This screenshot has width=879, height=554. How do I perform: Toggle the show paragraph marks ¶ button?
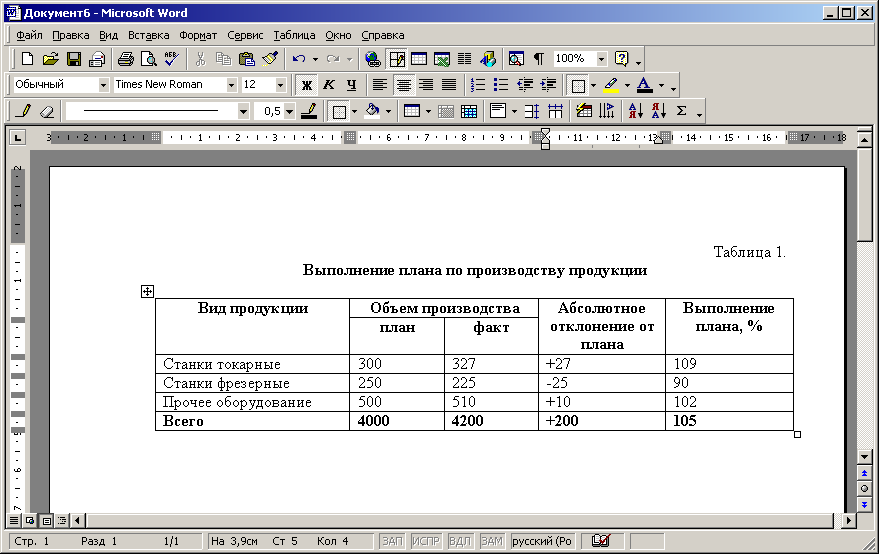539,58
